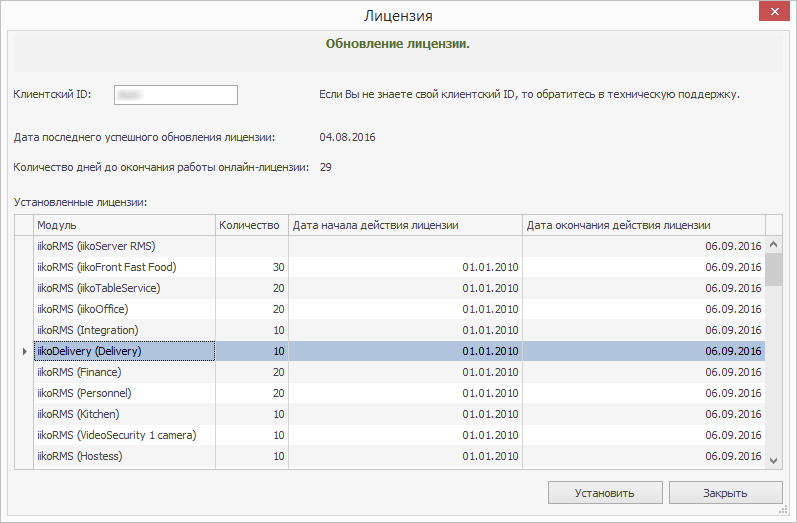Click Дата начала действия лицензии column header

click(405, 225)
